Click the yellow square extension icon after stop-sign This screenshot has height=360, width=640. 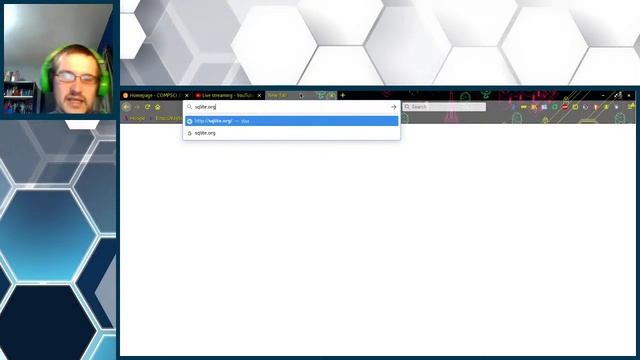pyautogui.click(x=575, y=107)
